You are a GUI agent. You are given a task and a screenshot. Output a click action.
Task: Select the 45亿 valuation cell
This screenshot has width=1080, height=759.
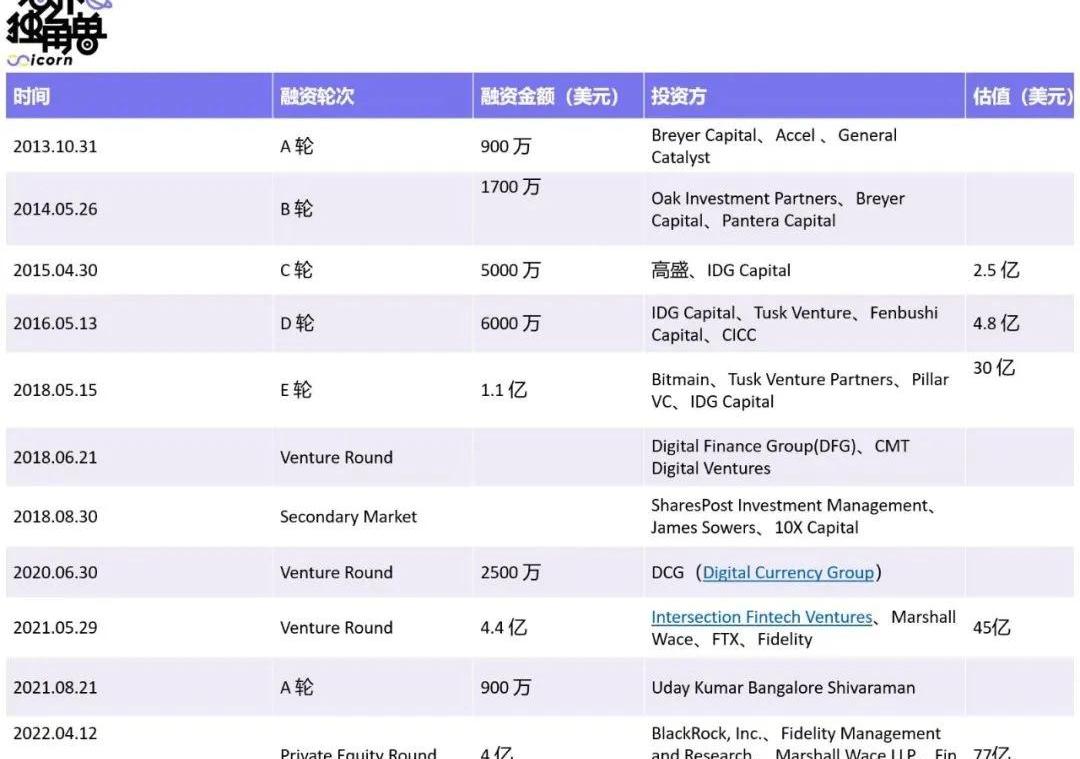[992, 628]
